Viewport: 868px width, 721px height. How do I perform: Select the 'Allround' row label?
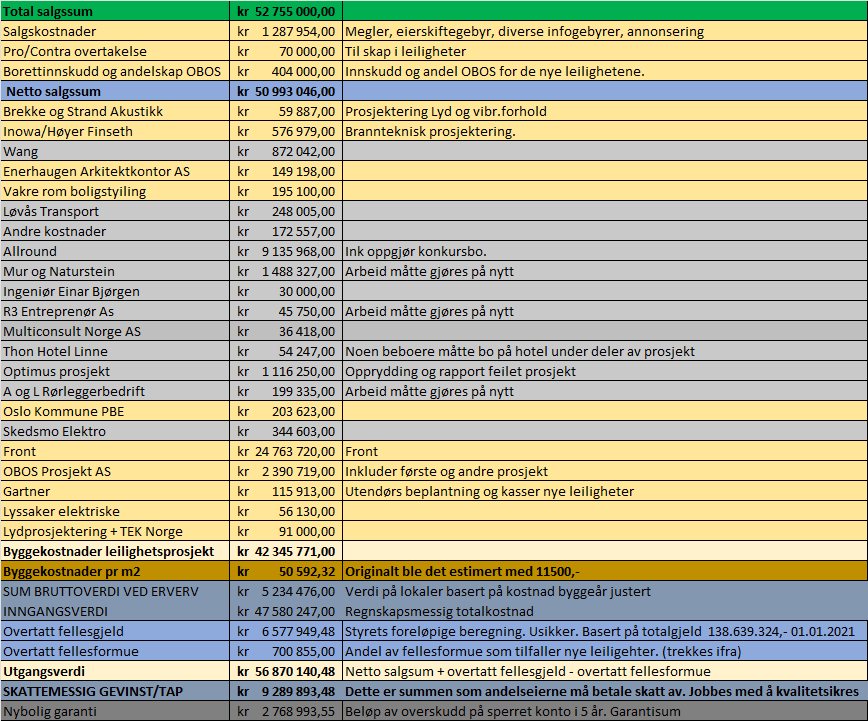coord(115,251)
